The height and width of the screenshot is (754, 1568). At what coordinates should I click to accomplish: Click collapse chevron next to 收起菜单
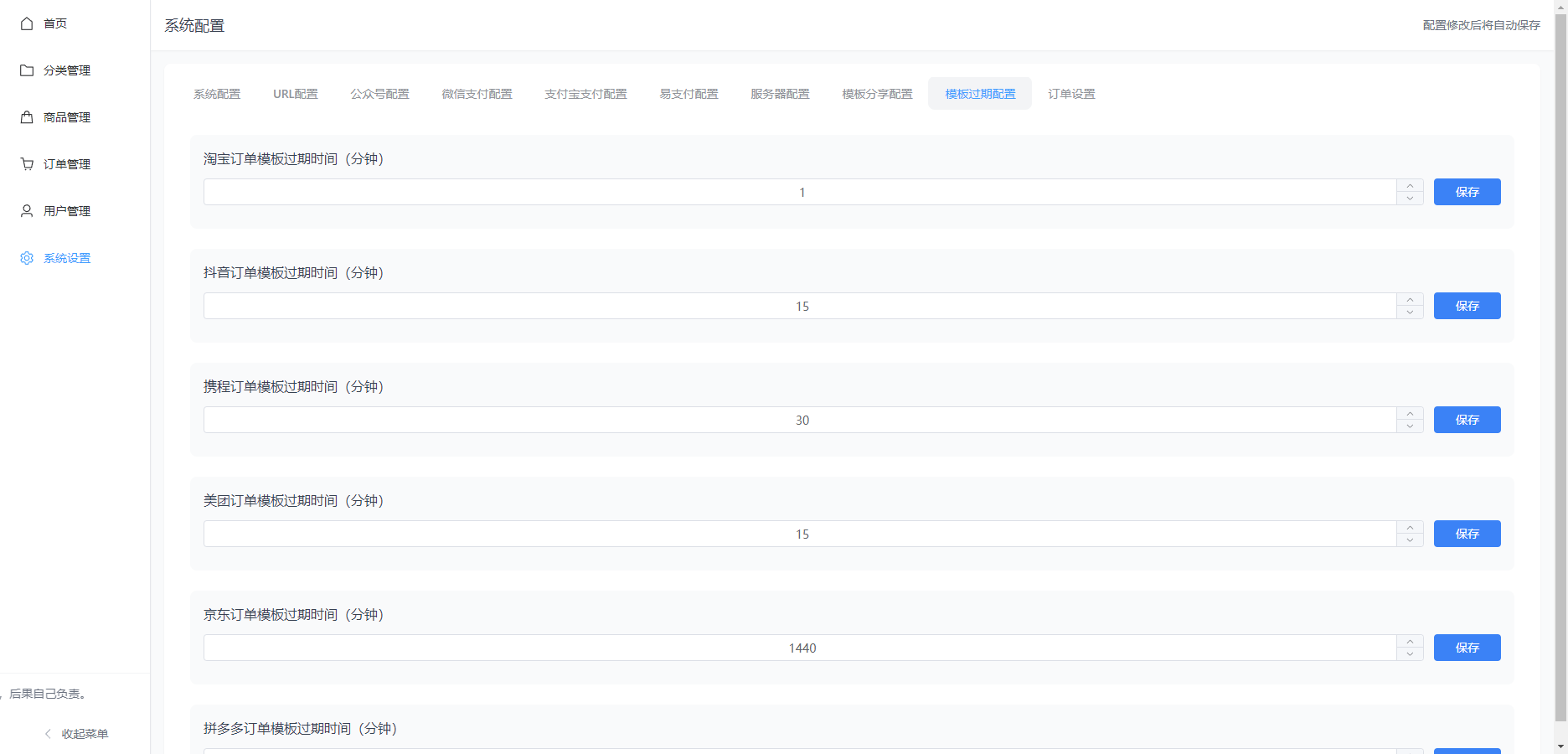tap(47, 733)
